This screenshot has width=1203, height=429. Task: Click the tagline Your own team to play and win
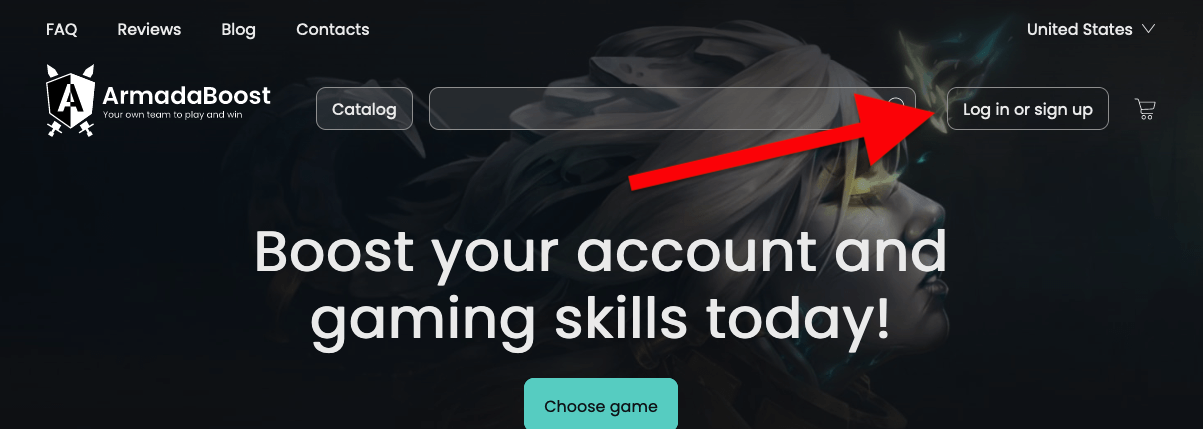point(172,115)
